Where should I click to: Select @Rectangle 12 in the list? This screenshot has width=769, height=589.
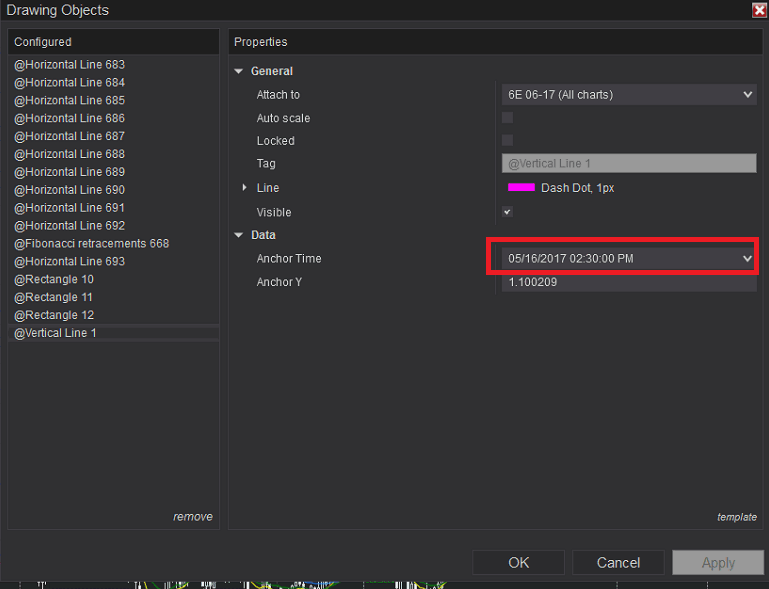(x=113, y=315)
